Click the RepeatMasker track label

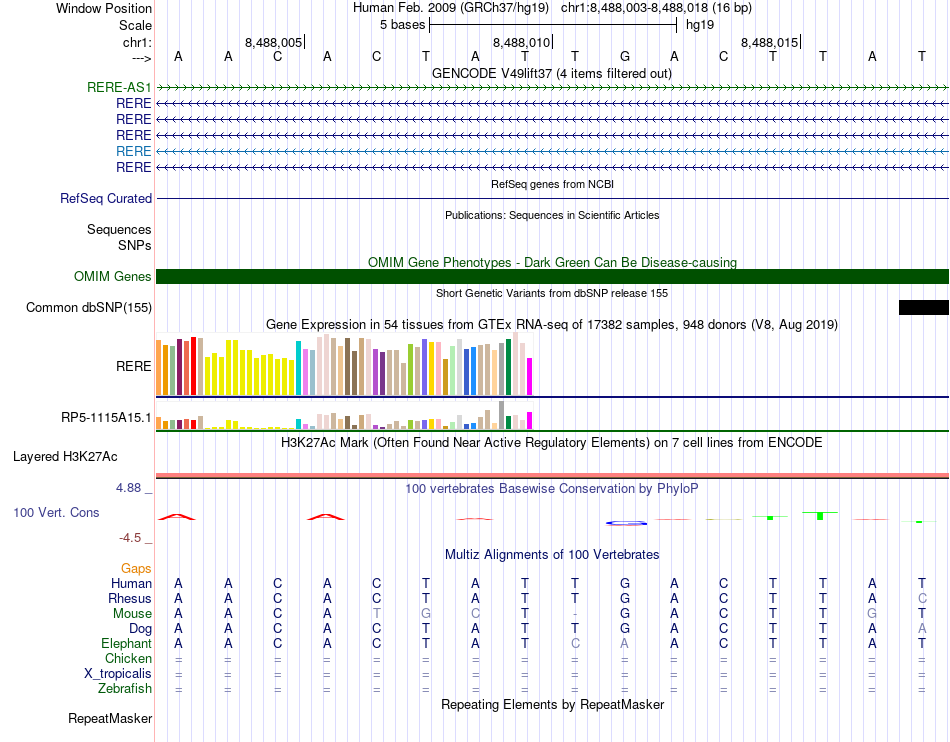pyautogui.click(x=110, y=718)
